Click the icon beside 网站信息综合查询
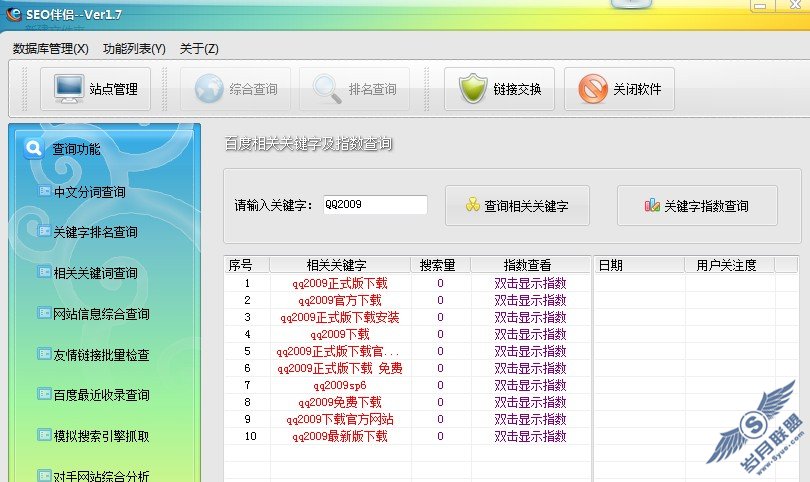The height and width of the screenshot is (482, 810). coord(44,313)
